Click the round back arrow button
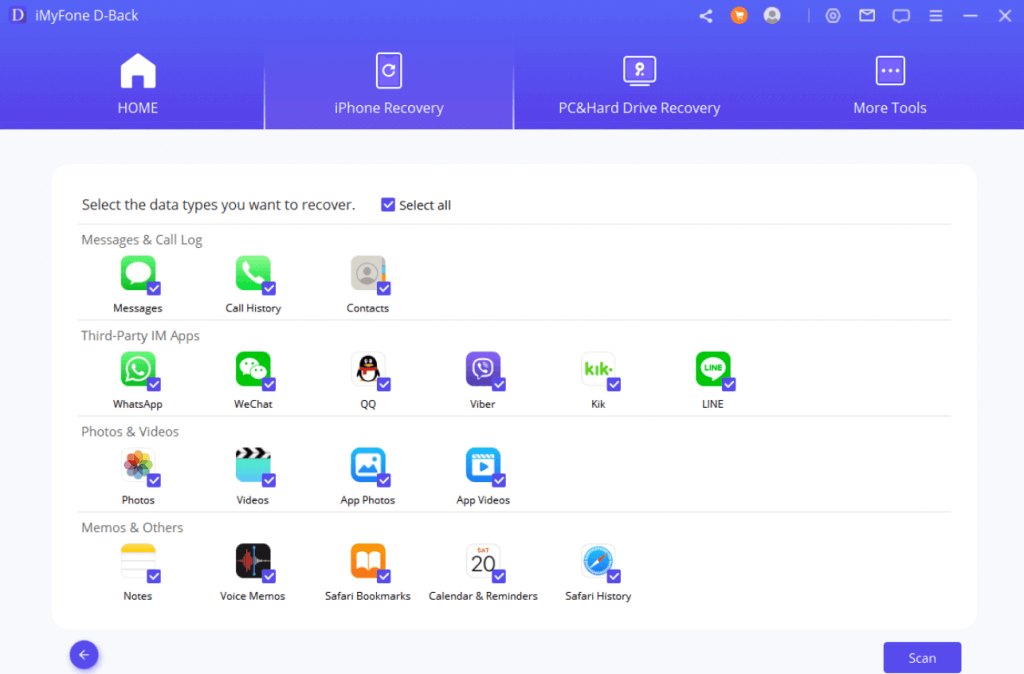This screenshot has width=1024, height=674. (x=84, y=654)
